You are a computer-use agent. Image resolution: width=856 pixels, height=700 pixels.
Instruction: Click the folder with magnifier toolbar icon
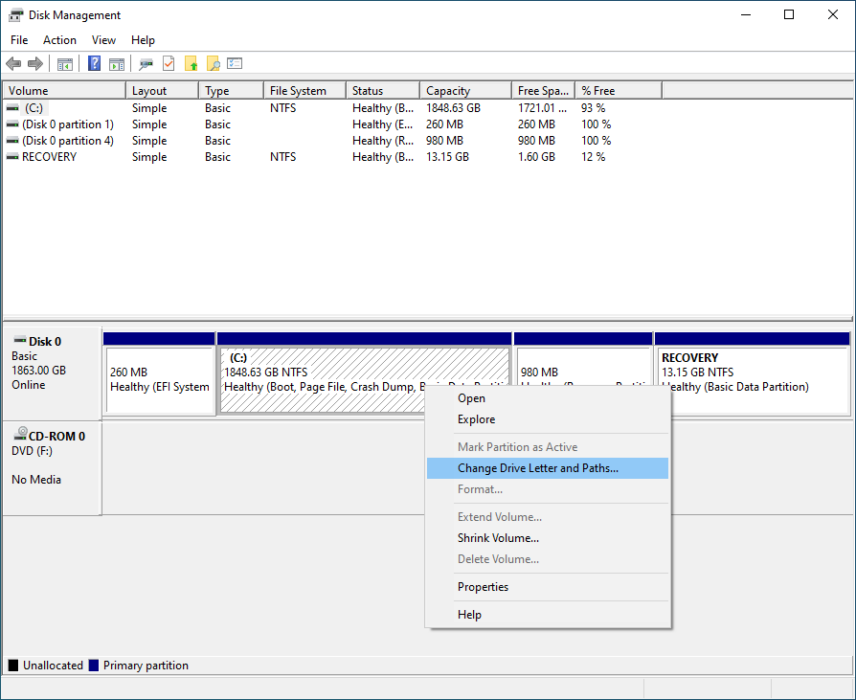(215, 63)
